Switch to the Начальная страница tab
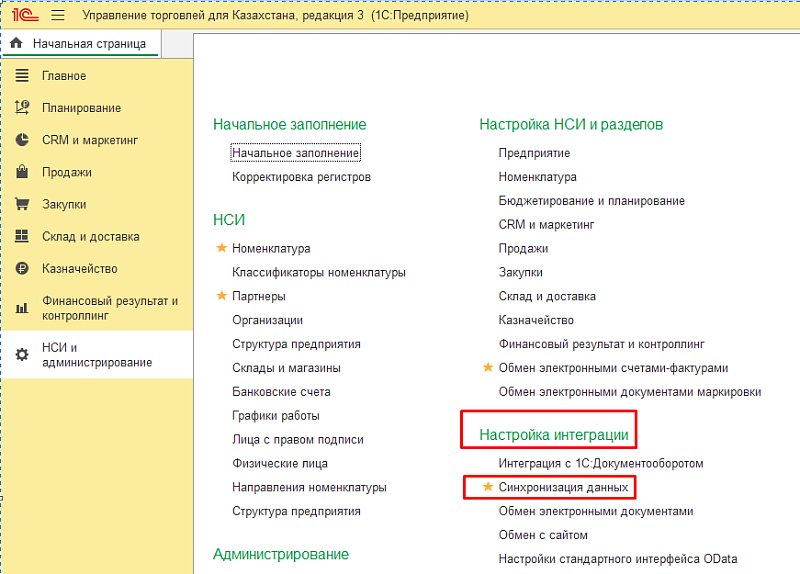This screenshot has height=574, width=800. tap(88, 44)
